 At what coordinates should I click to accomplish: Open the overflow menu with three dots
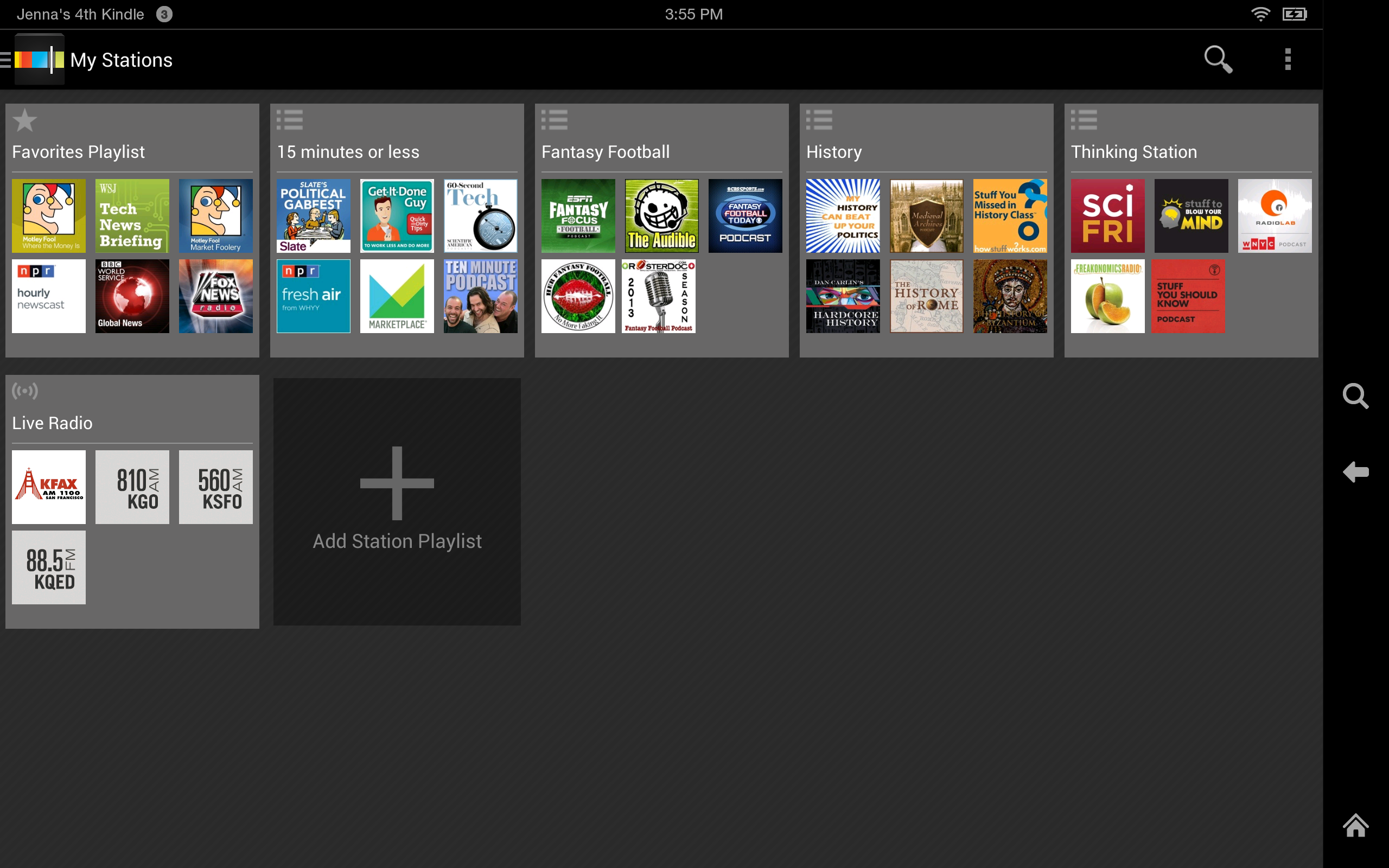coord(1288,59)
